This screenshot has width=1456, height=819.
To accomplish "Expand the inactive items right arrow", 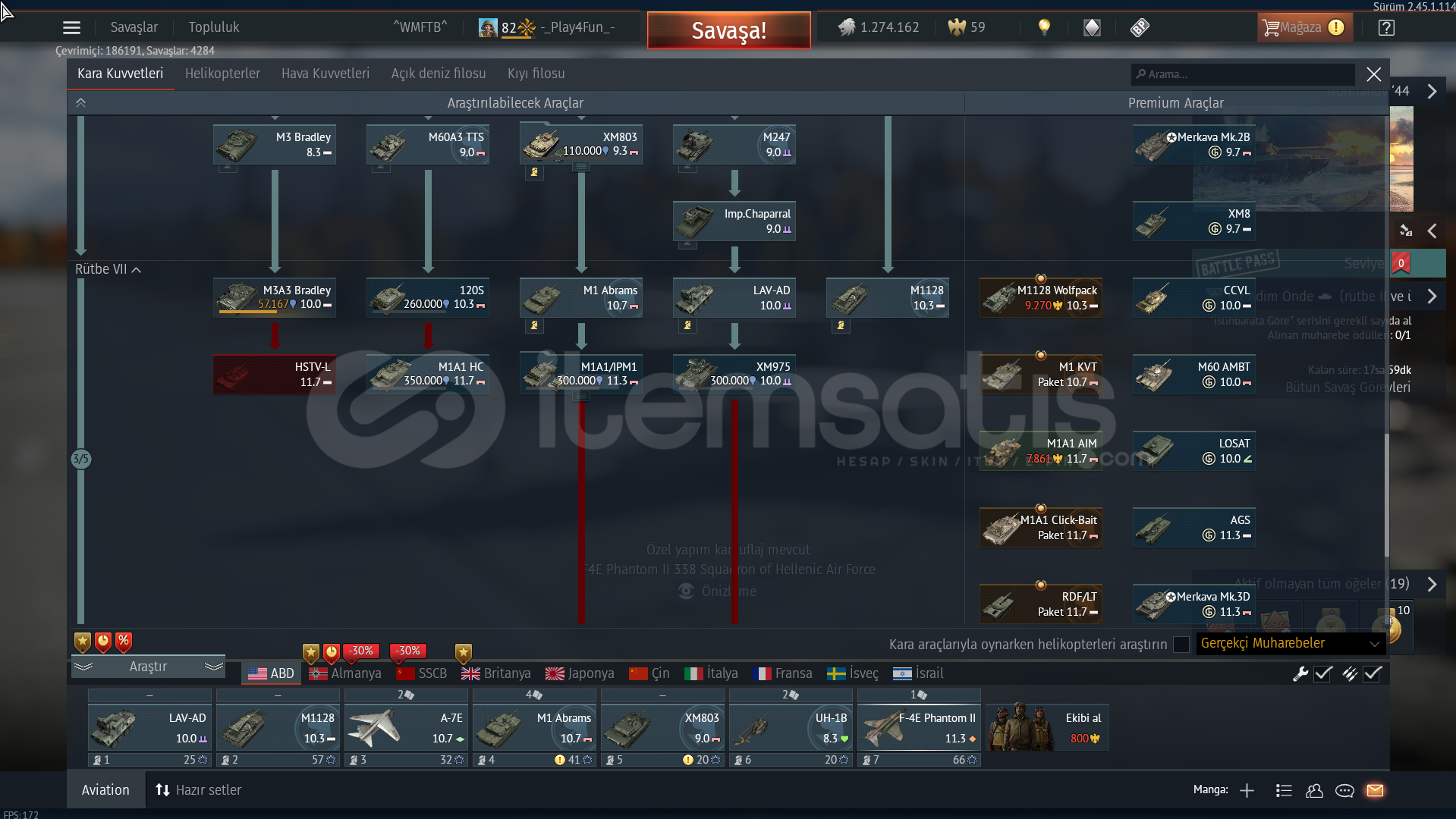I will tap(1432, 584).
